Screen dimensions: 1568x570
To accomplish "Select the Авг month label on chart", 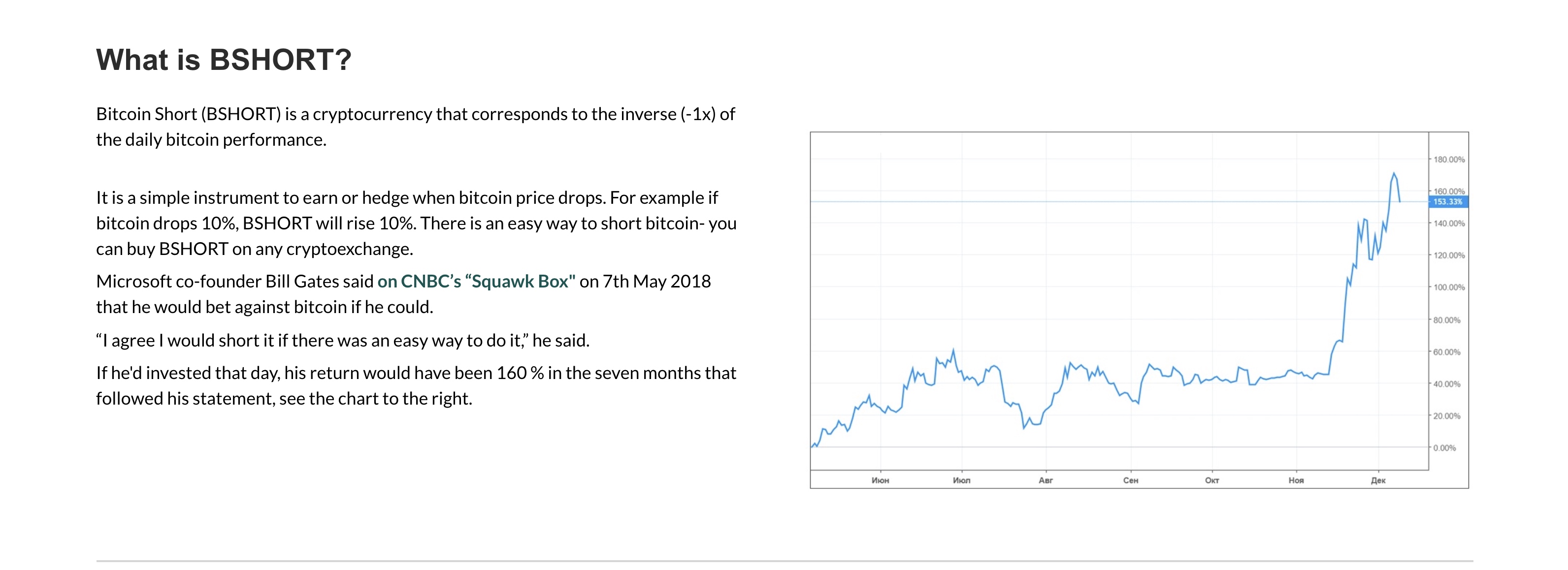I will click(x=1045, y=480).
